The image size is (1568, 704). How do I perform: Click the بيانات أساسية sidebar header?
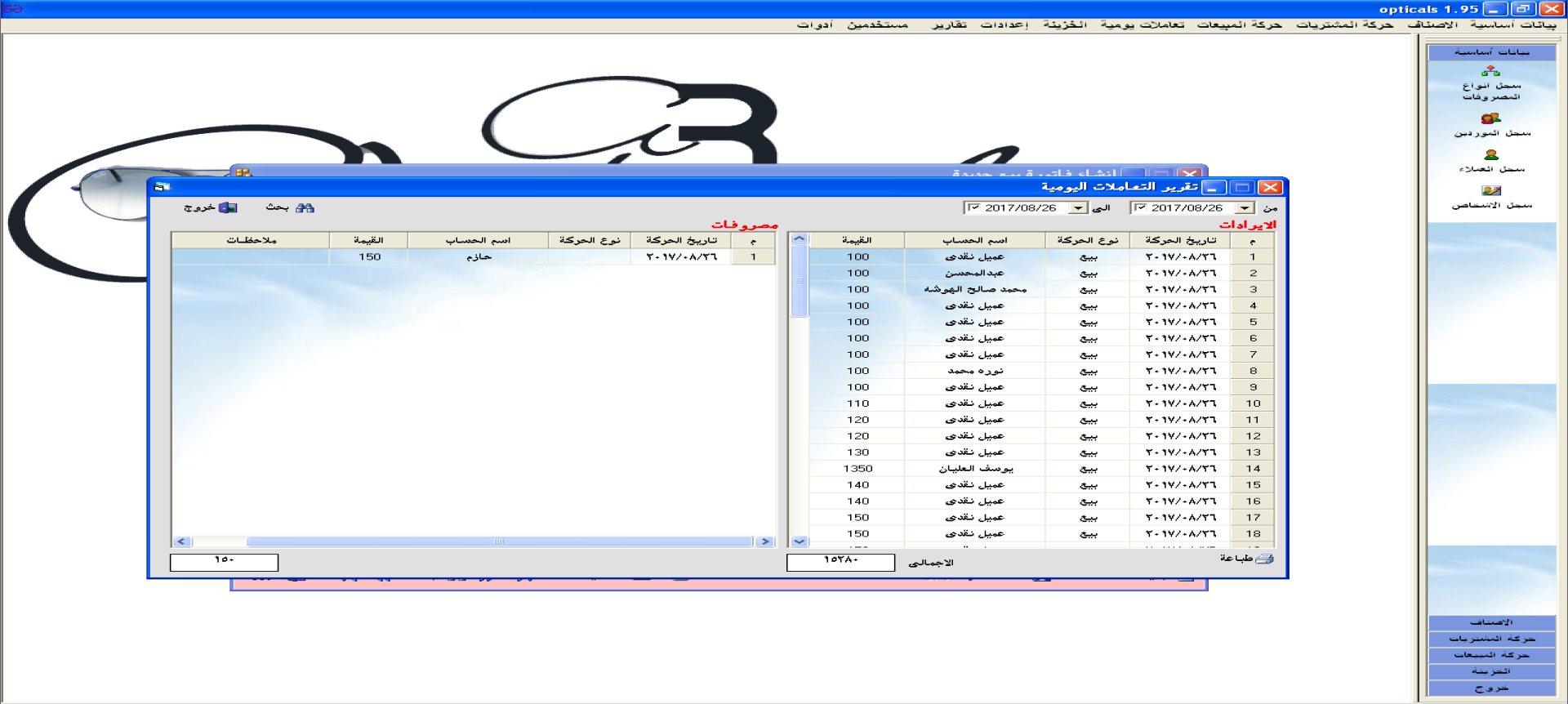click(1491, 52)
